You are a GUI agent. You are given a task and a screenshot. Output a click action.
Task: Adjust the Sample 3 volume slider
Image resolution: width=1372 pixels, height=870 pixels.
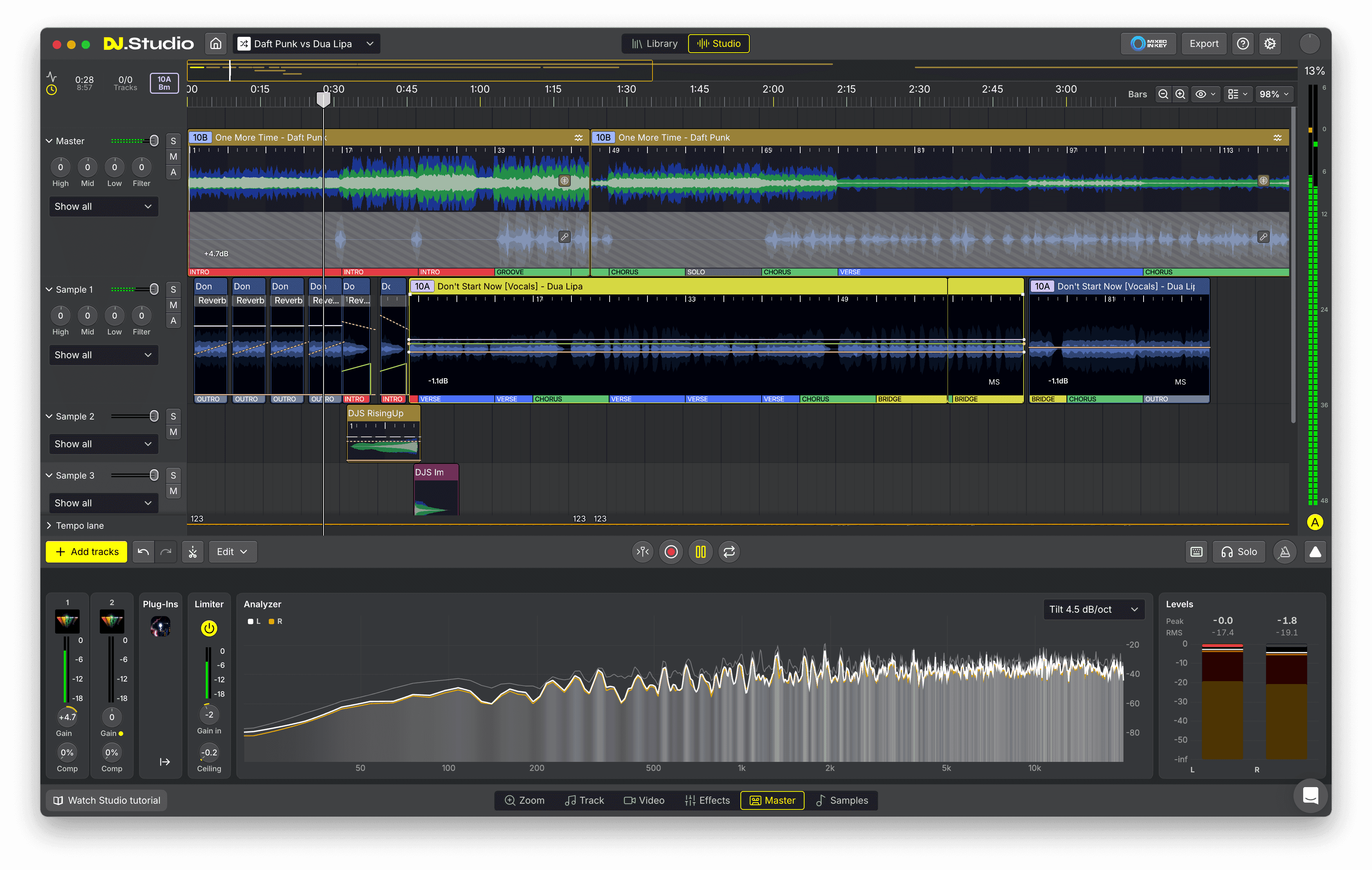(135, 475)
